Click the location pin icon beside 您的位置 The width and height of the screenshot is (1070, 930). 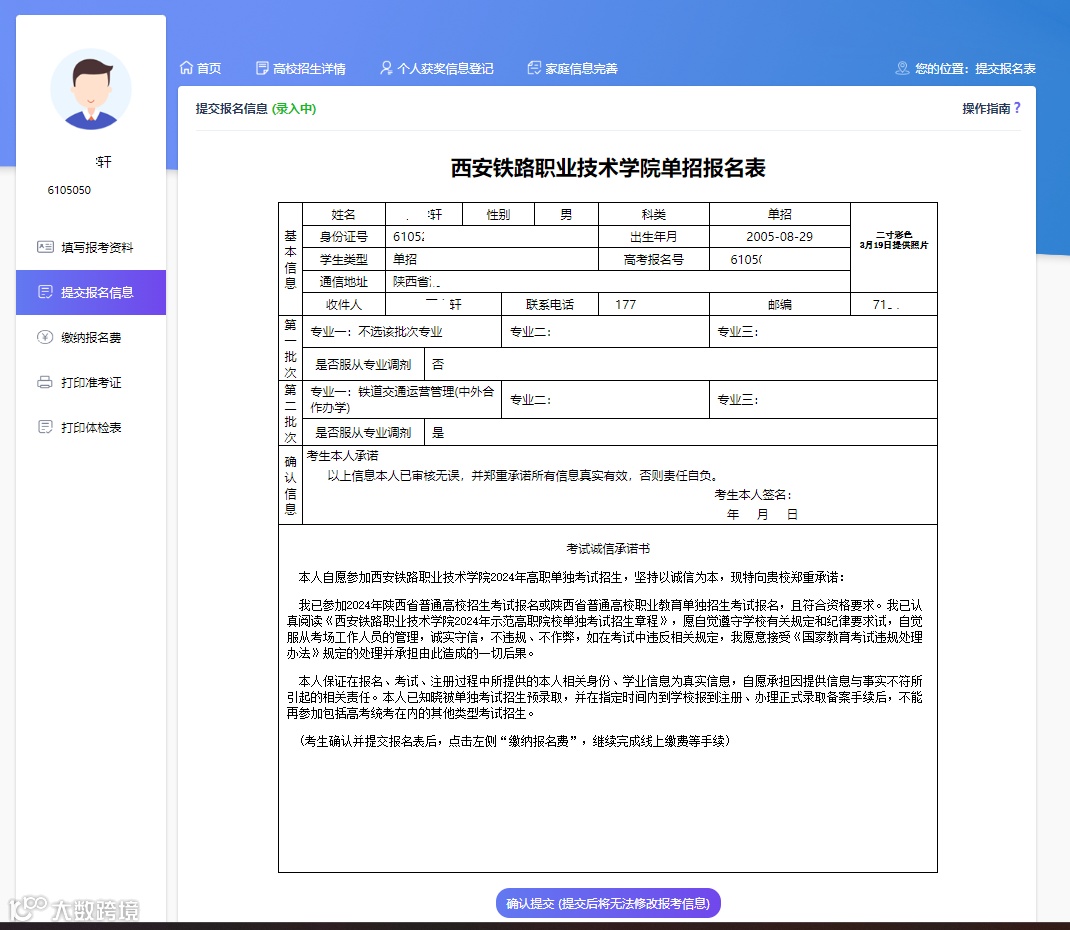pyautogui.click(x=902, y=68)
